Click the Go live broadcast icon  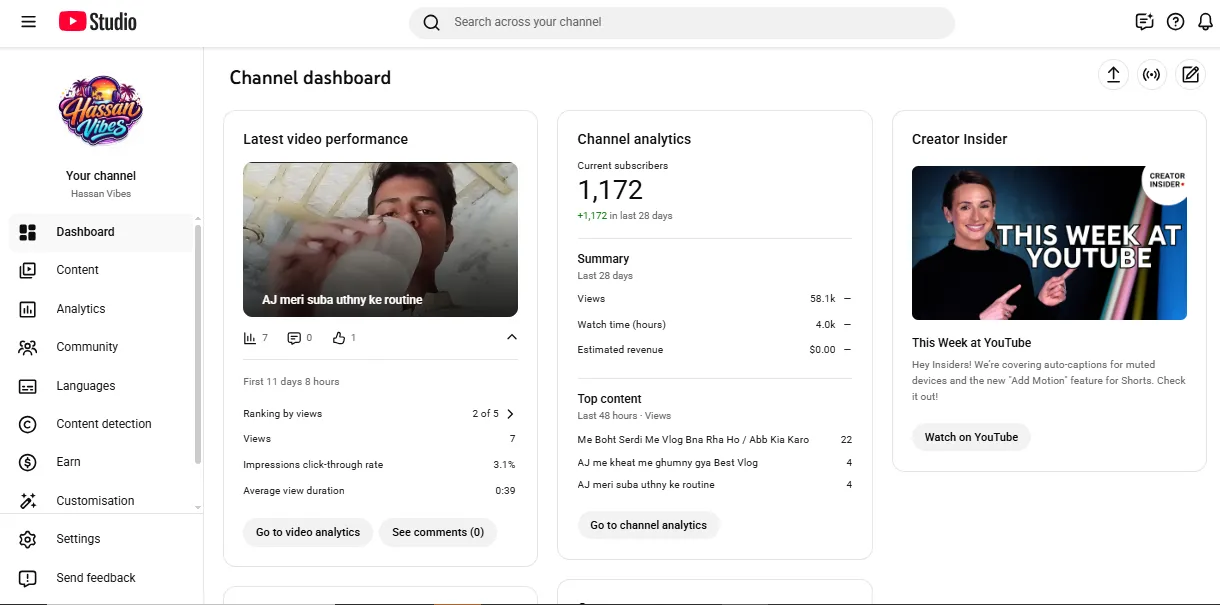click(1152, 75)
